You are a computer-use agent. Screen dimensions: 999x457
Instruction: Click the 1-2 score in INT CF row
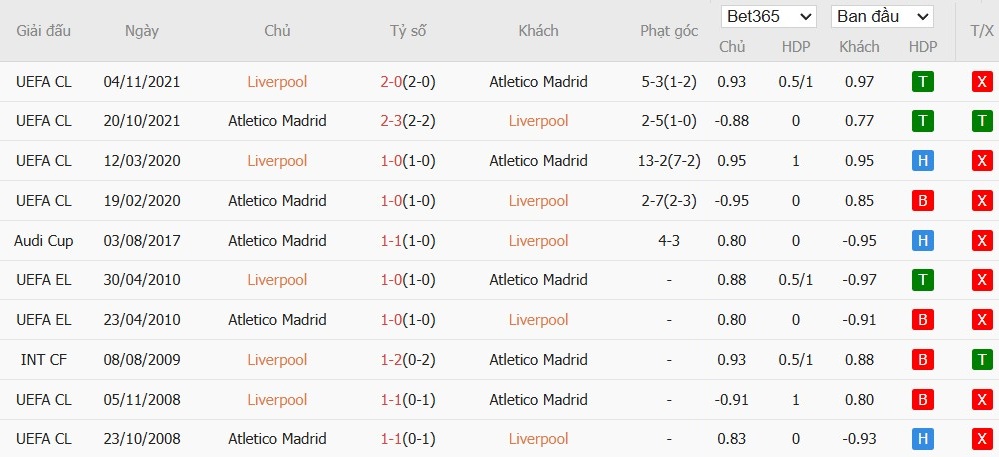390,360
